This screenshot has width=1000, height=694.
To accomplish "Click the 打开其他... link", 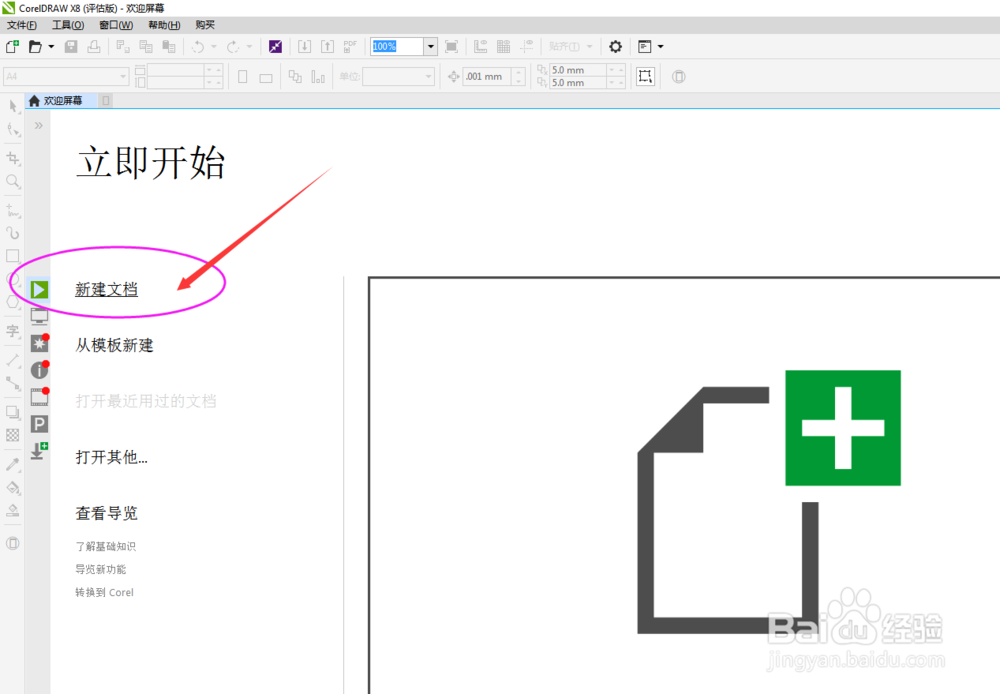I will (112, 457).
